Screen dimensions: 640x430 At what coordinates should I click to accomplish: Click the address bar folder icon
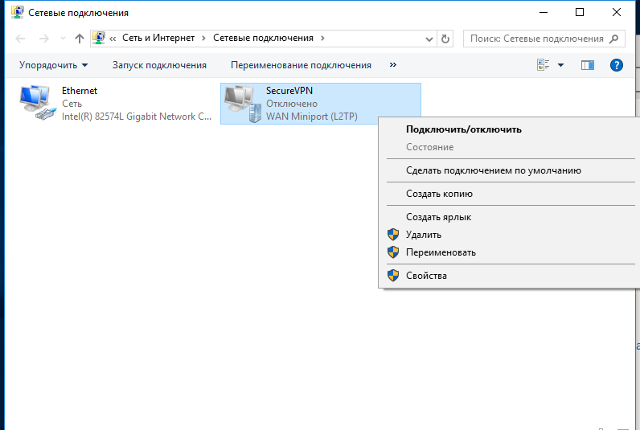pyautogui.click(x=98, y=38)
